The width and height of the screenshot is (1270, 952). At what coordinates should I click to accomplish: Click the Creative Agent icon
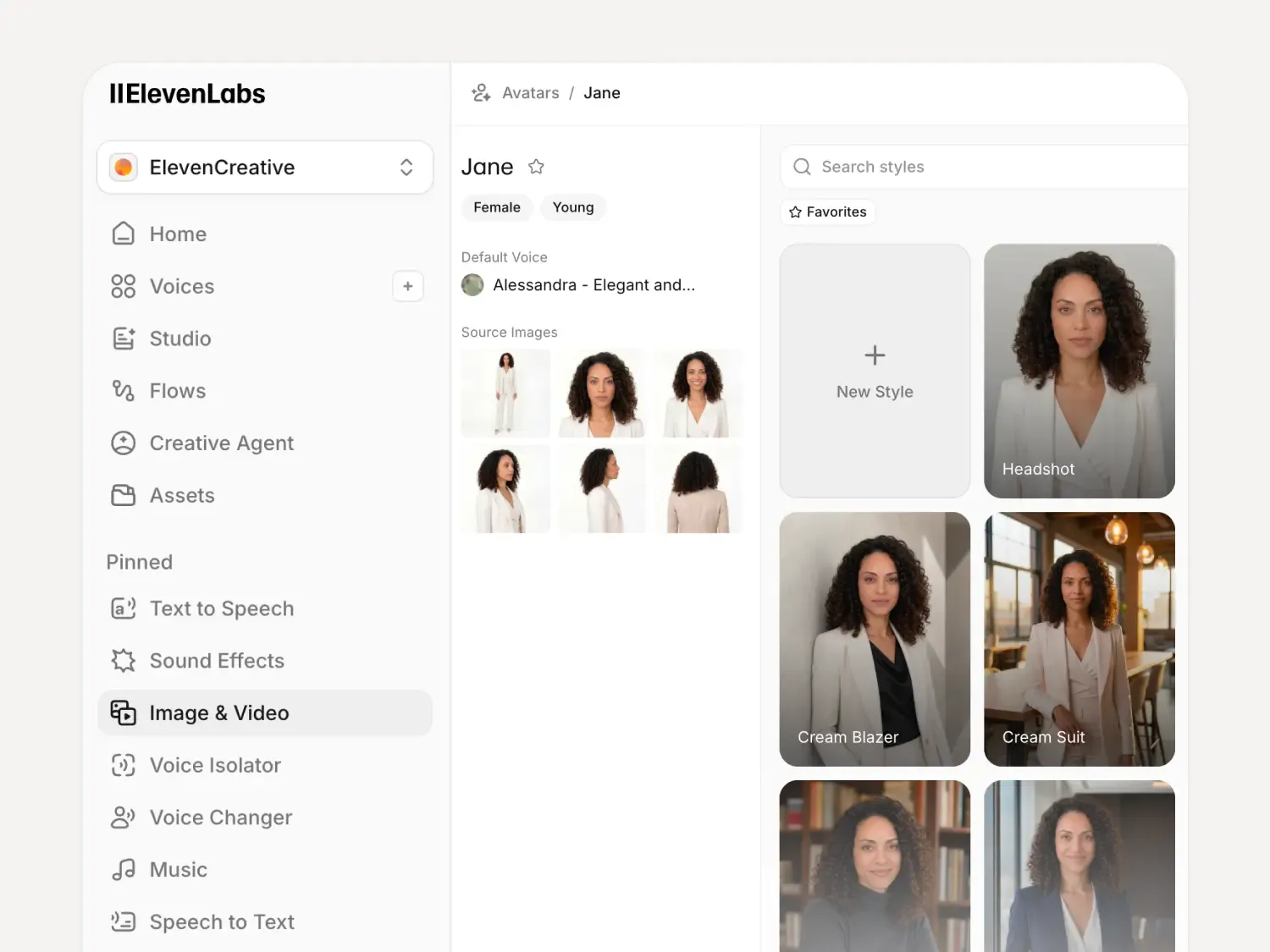pos(124,443)
